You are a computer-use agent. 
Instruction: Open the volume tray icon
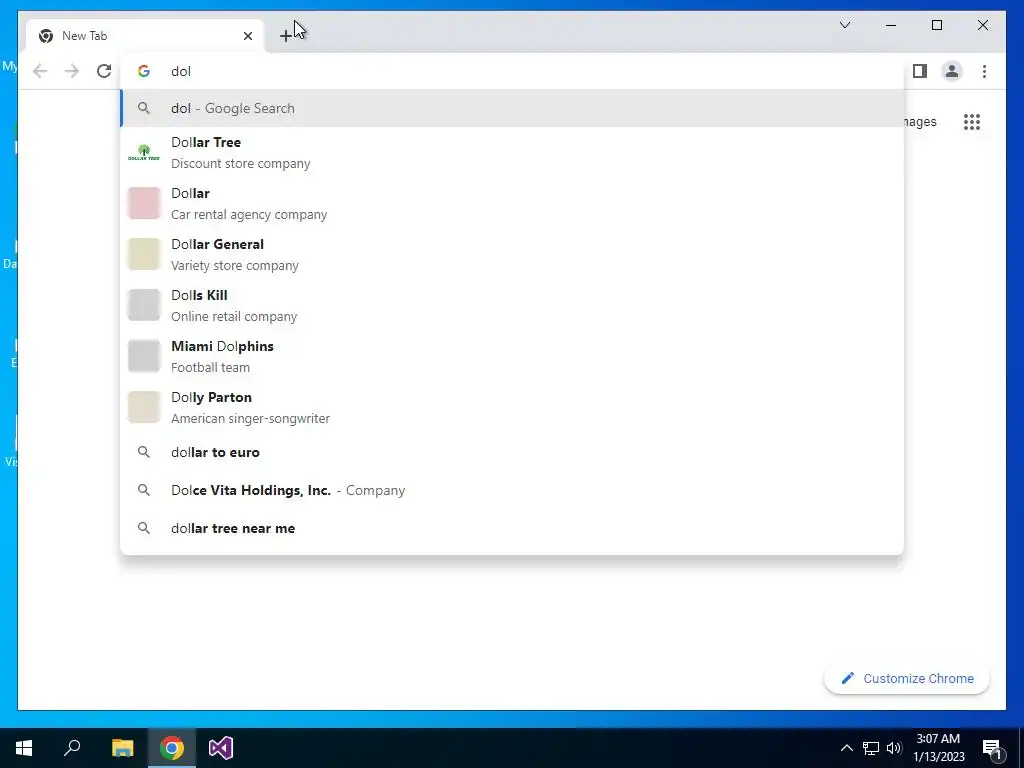894,748
